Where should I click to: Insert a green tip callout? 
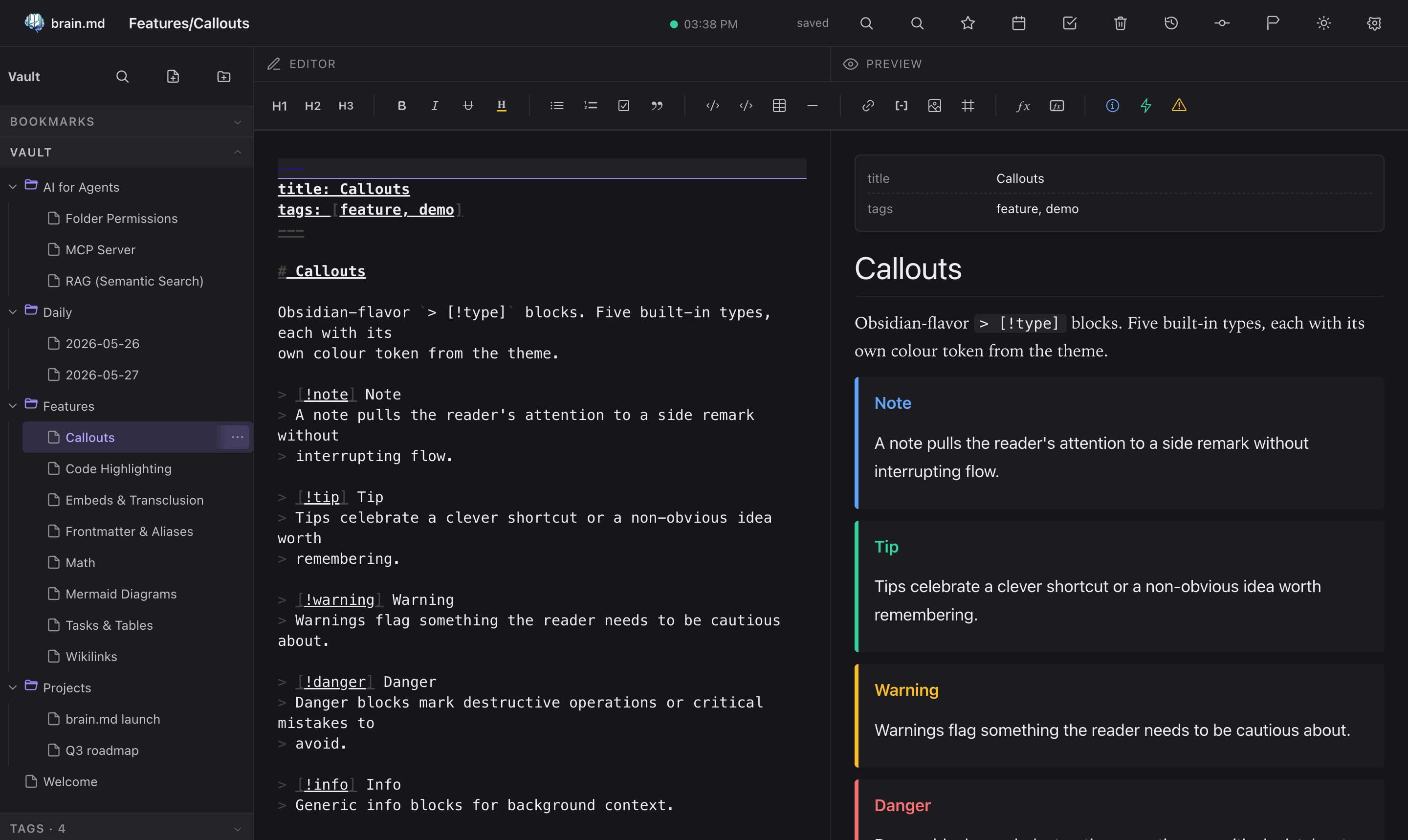coord(1146,106)
